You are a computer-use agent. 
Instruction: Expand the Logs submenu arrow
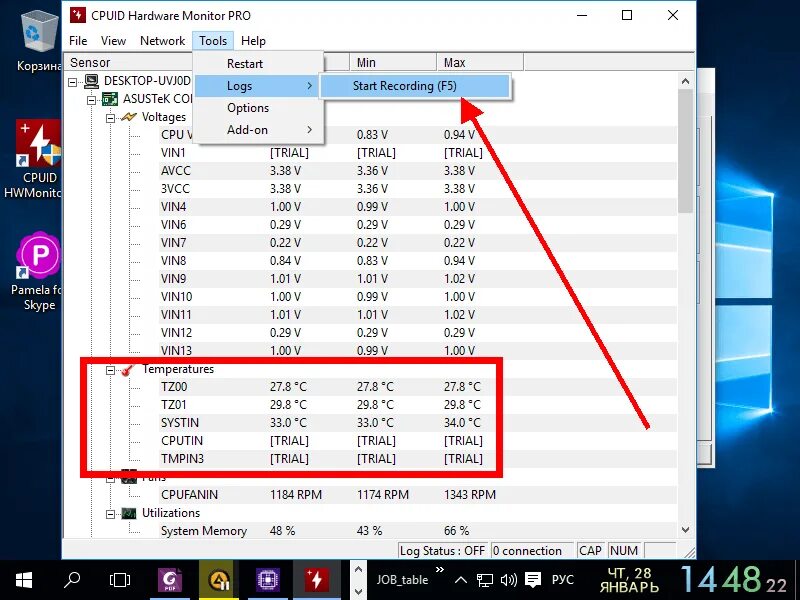(309, 86)
